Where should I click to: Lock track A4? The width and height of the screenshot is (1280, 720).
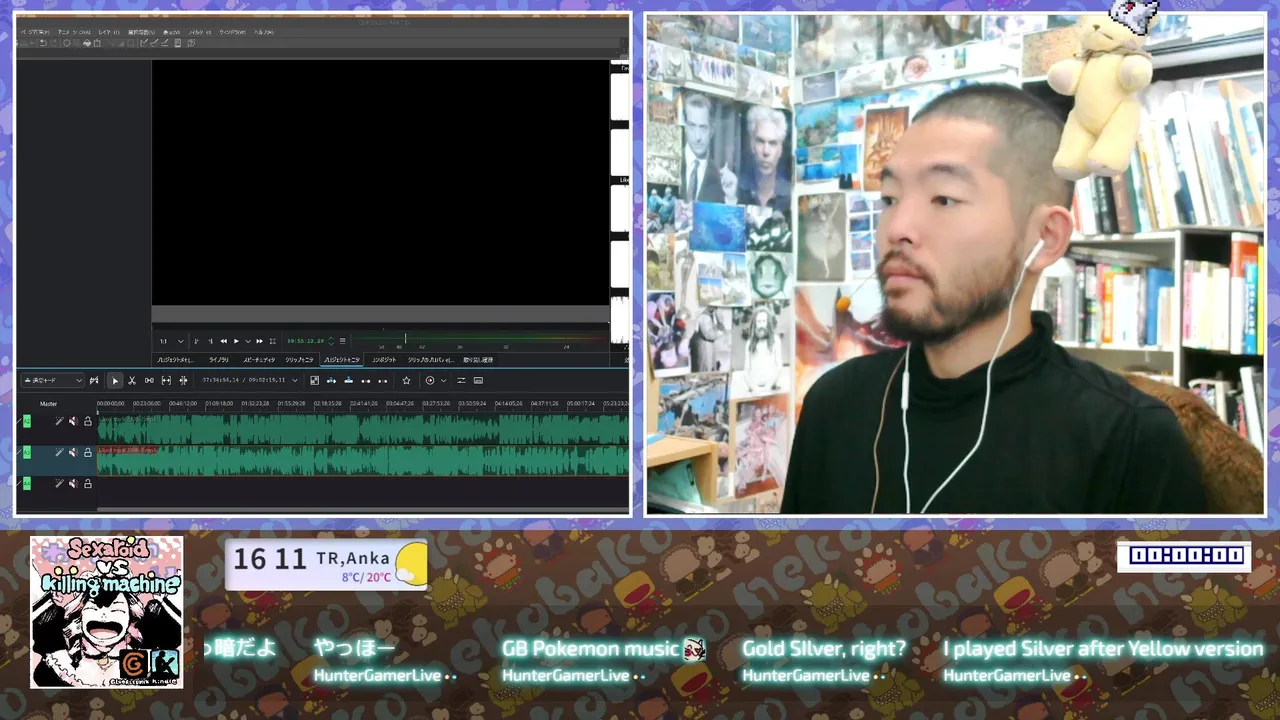click(x=88, y=484)
